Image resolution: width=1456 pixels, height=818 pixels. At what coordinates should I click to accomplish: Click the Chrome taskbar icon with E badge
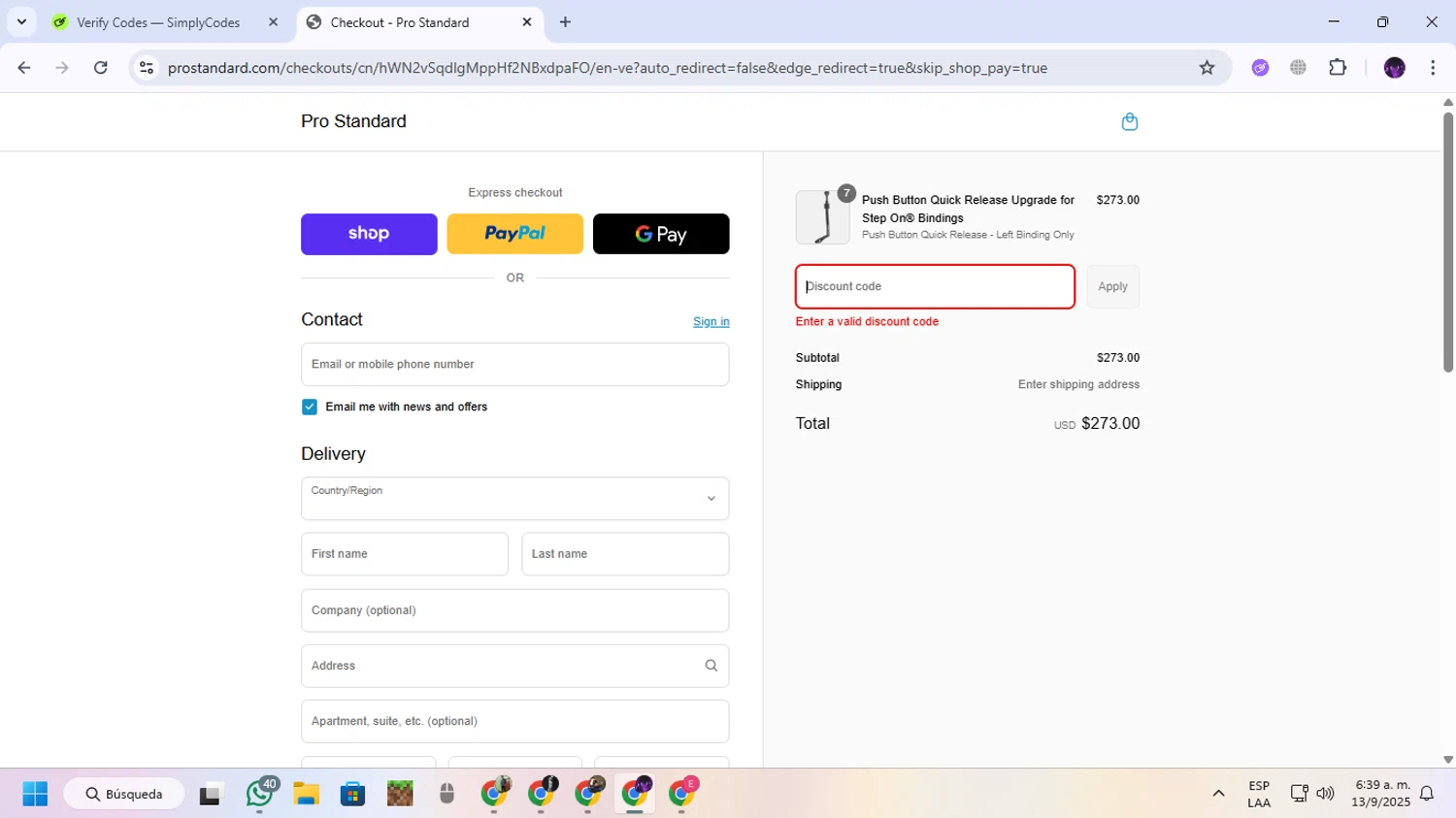tap(682, 794)
